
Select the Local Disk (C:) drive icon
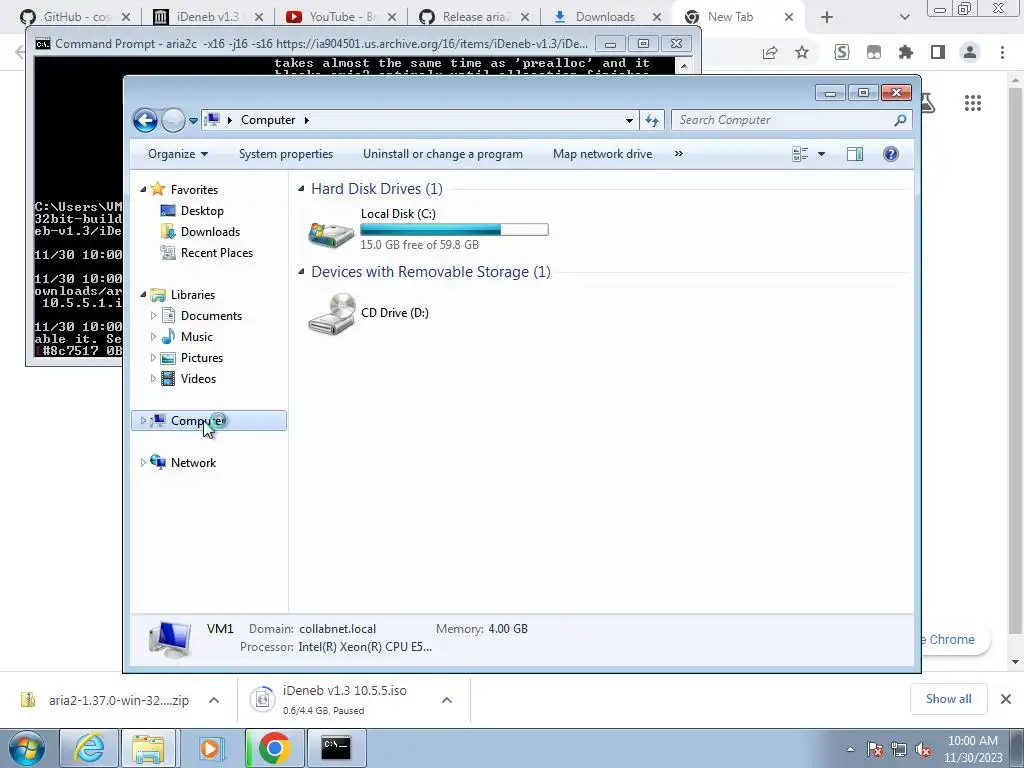[331, 234]
